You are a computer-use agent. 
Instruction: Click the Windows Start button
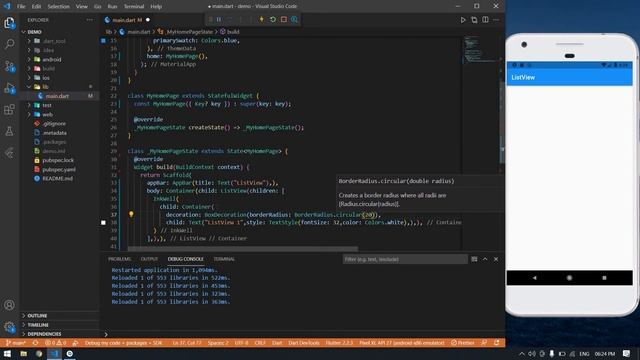click(7, 353)
